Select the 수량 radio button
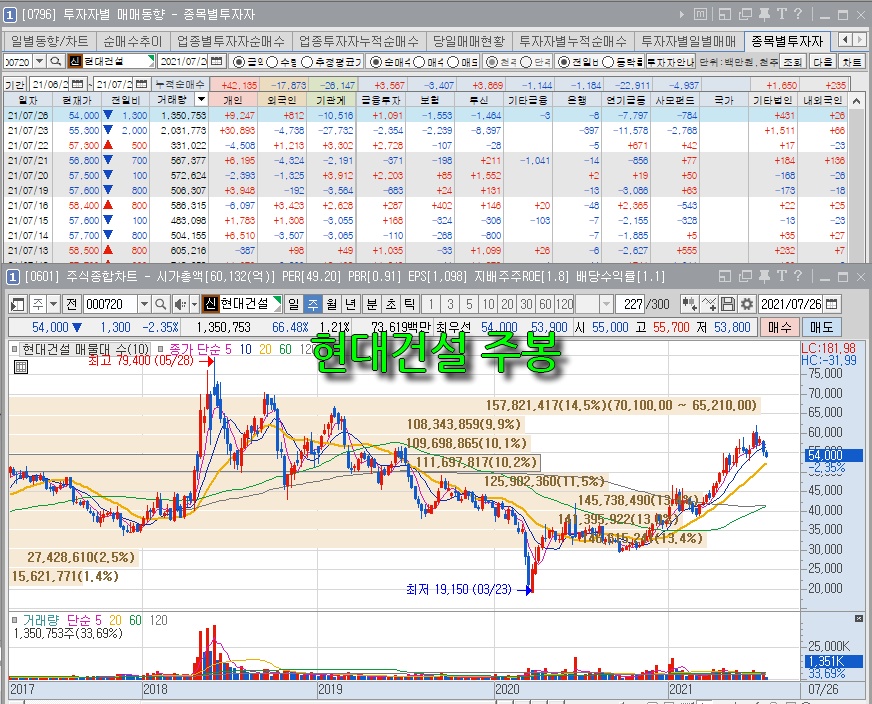The image size is (872, 704). 272,62
